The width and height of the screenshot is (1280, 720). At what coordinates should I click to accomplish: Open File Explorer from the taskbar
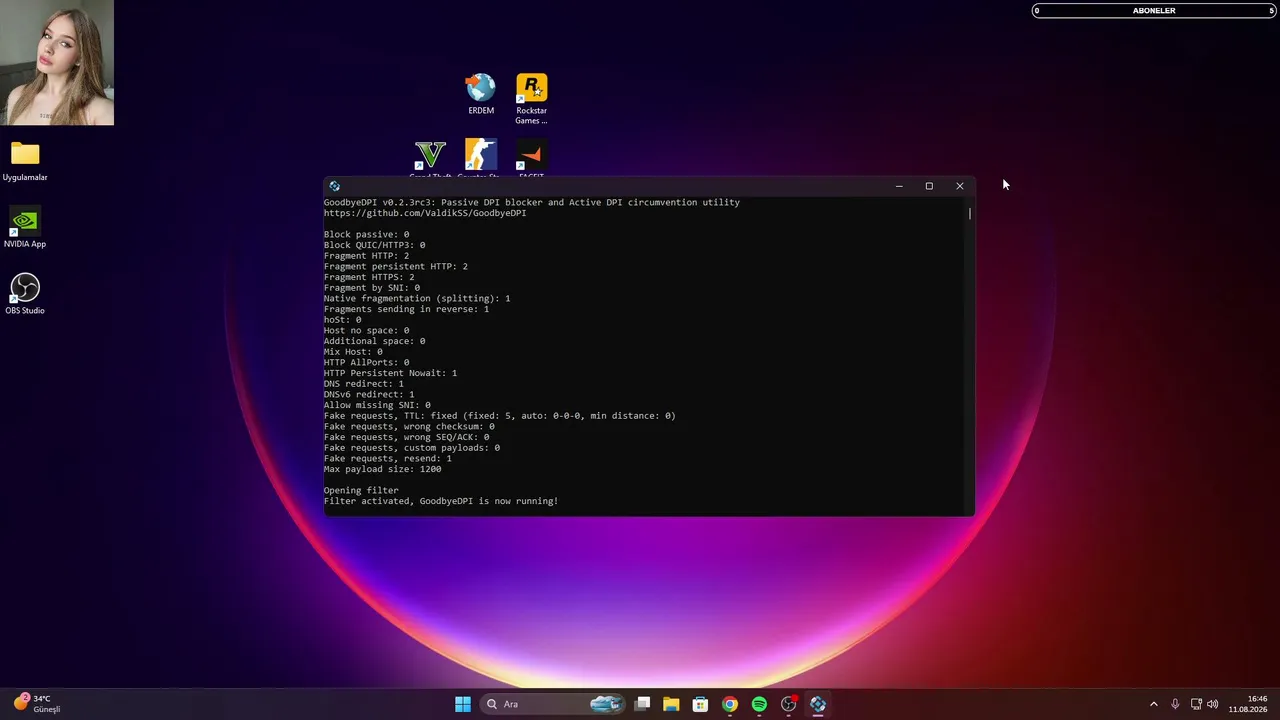(x=671, y=704)
